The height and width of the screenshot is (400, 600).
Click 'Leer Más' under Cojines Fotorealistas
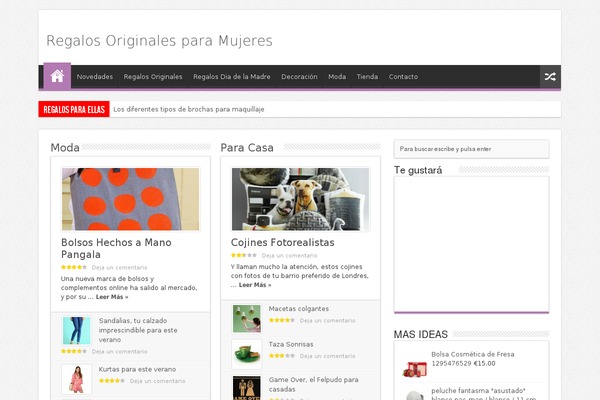255,285
